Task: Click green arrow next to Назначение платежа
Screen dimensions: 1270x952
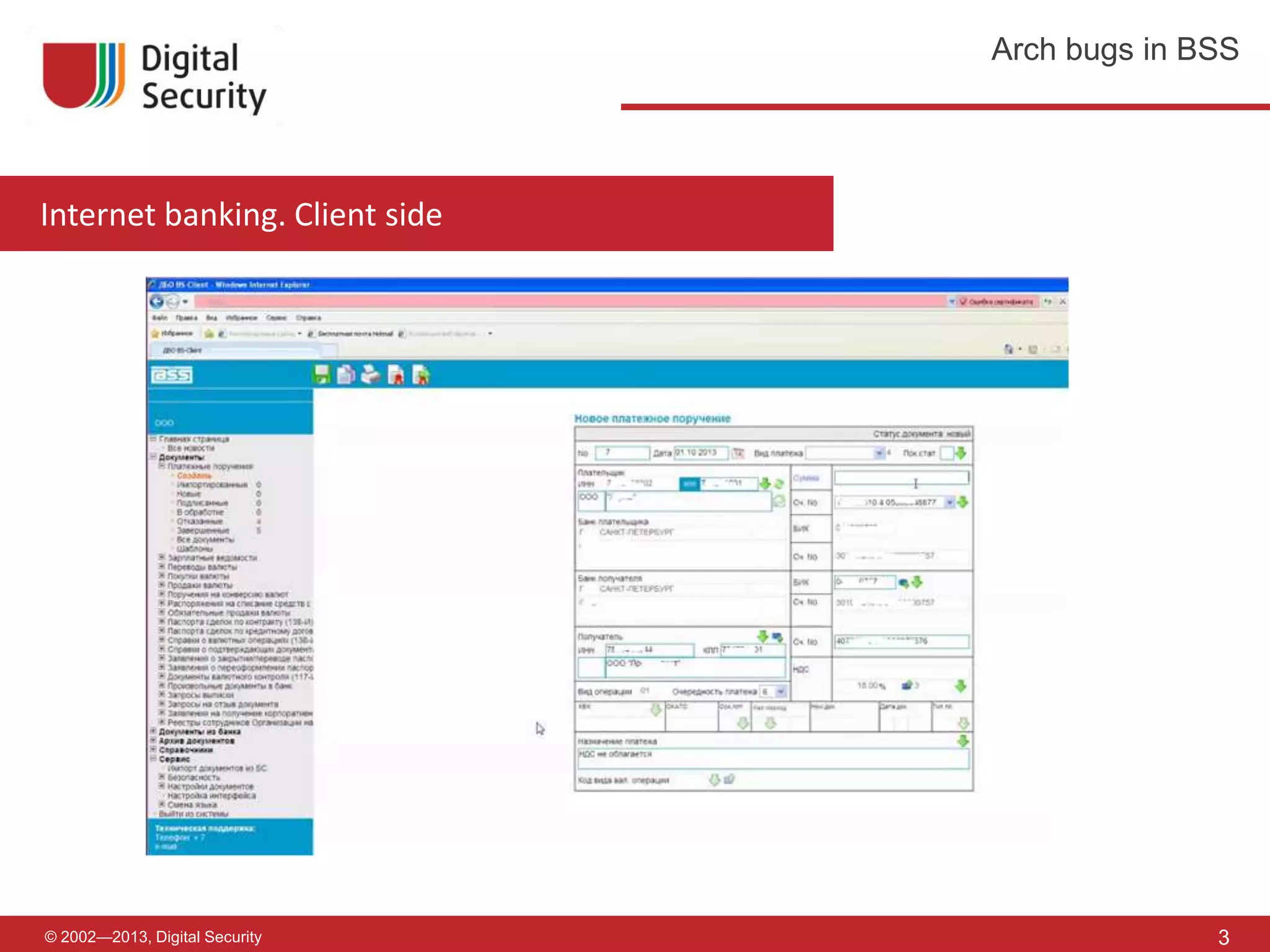Action: click(x=962, y=741)
